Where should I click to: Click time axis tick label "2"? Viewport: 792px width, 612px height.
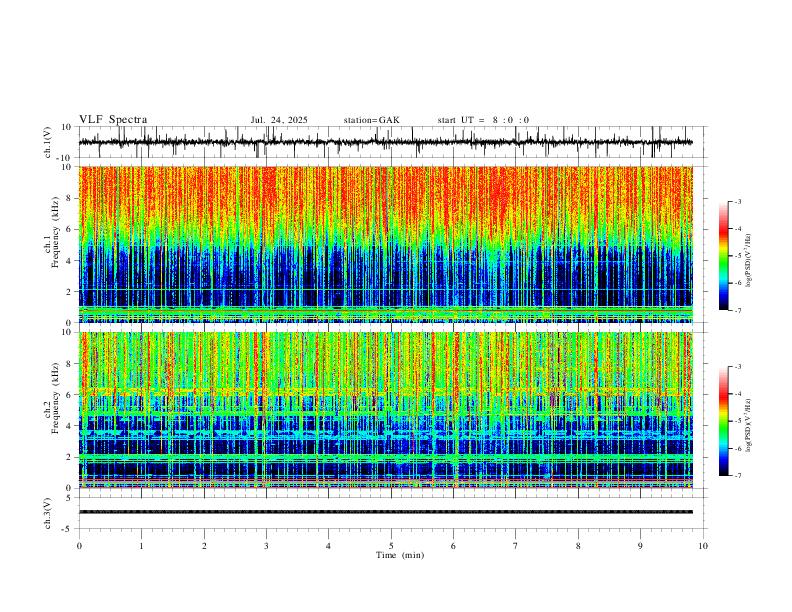(204, 546)
